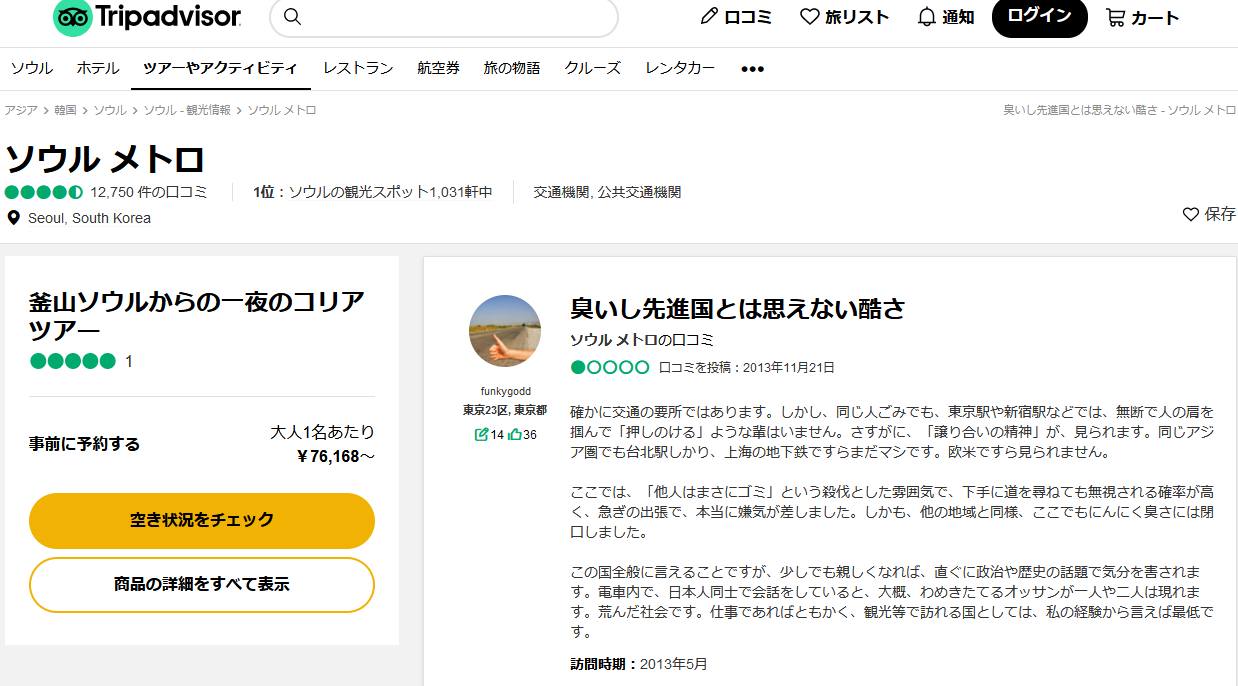Click the ログイン login button
This screenshot has height=686, width=1238.
1039,16
